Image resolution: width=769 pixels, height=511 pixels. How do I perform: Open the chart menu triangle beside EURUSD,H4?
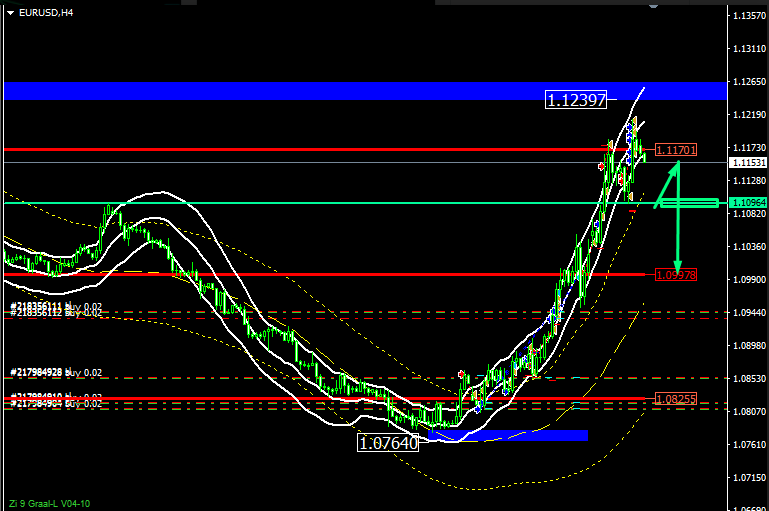[x=10, y=13]
